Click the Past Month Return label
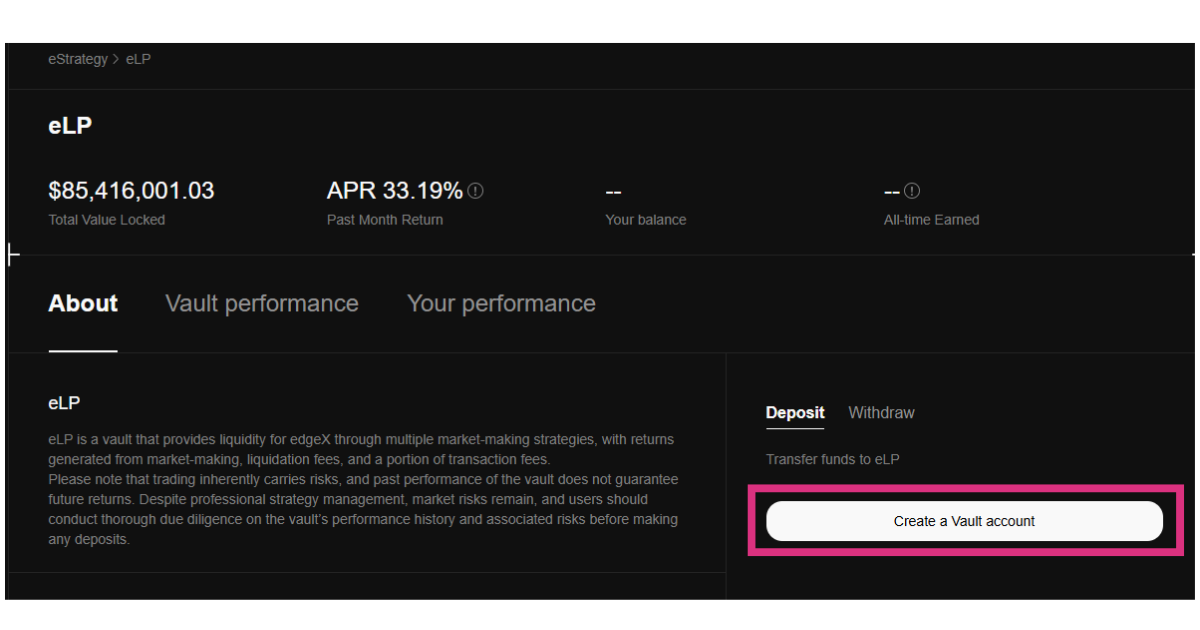Image resolution: width=1200 pixels, height=630 pixels. pyautogui.click(x=384, y=220)
